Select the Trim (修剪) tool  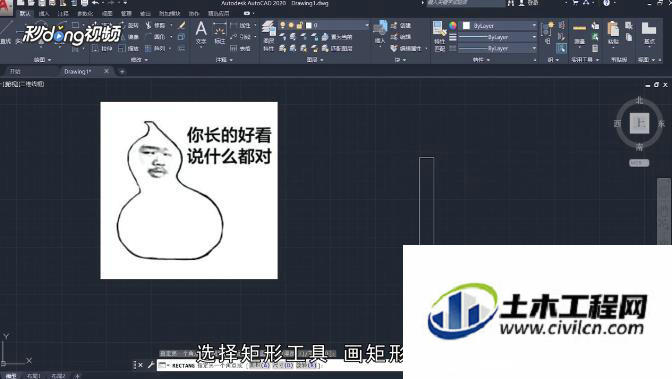[156, 26]
